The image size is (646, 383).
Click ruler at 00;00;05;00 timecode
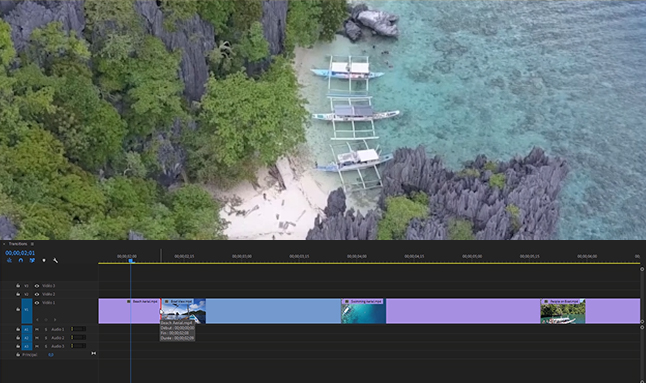point(472,256)
